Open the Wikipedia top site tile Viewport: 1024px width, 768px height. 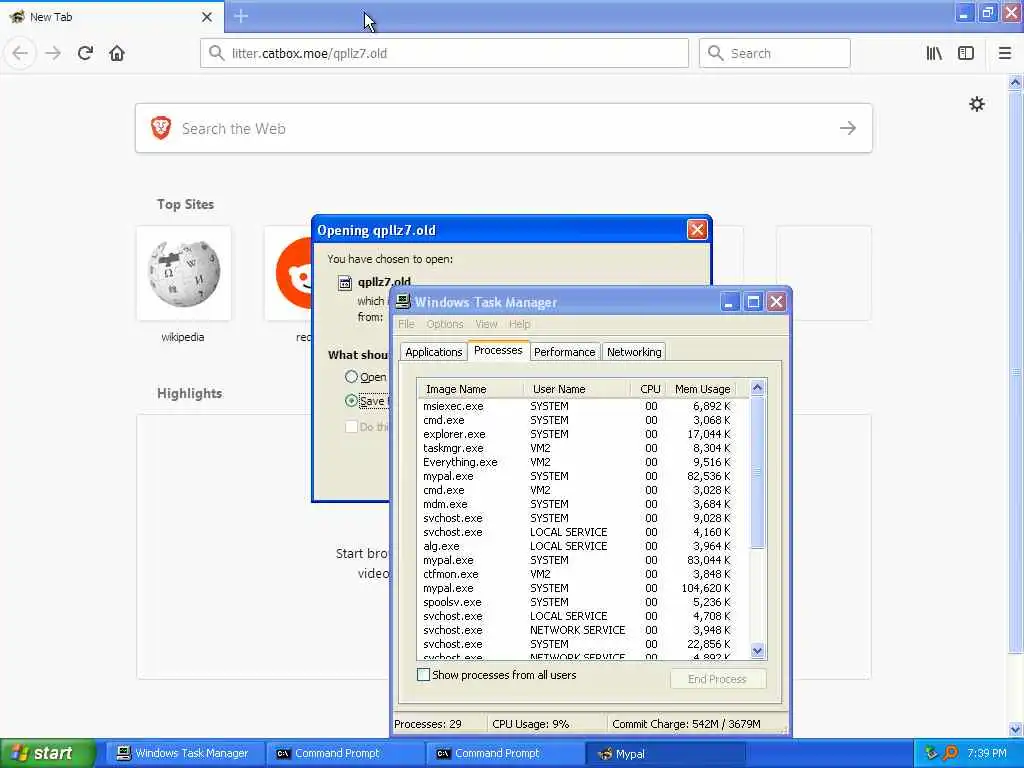click(x=184, y=274)
